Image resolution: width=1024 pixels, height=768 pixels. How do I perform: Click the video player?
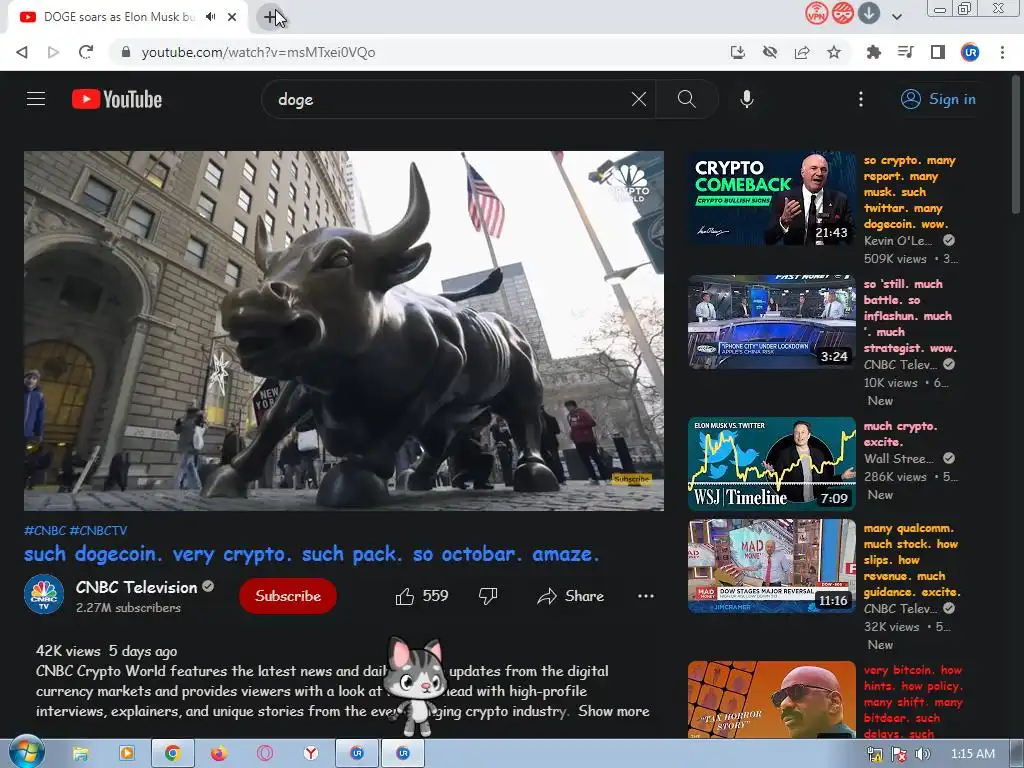pos(344,330)
